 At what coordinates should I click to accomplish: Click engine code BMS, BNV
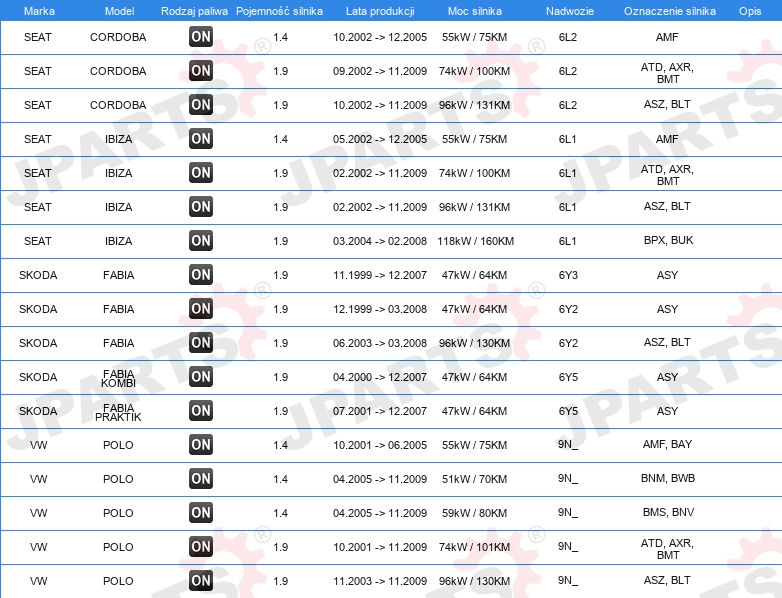pos(668,512)
